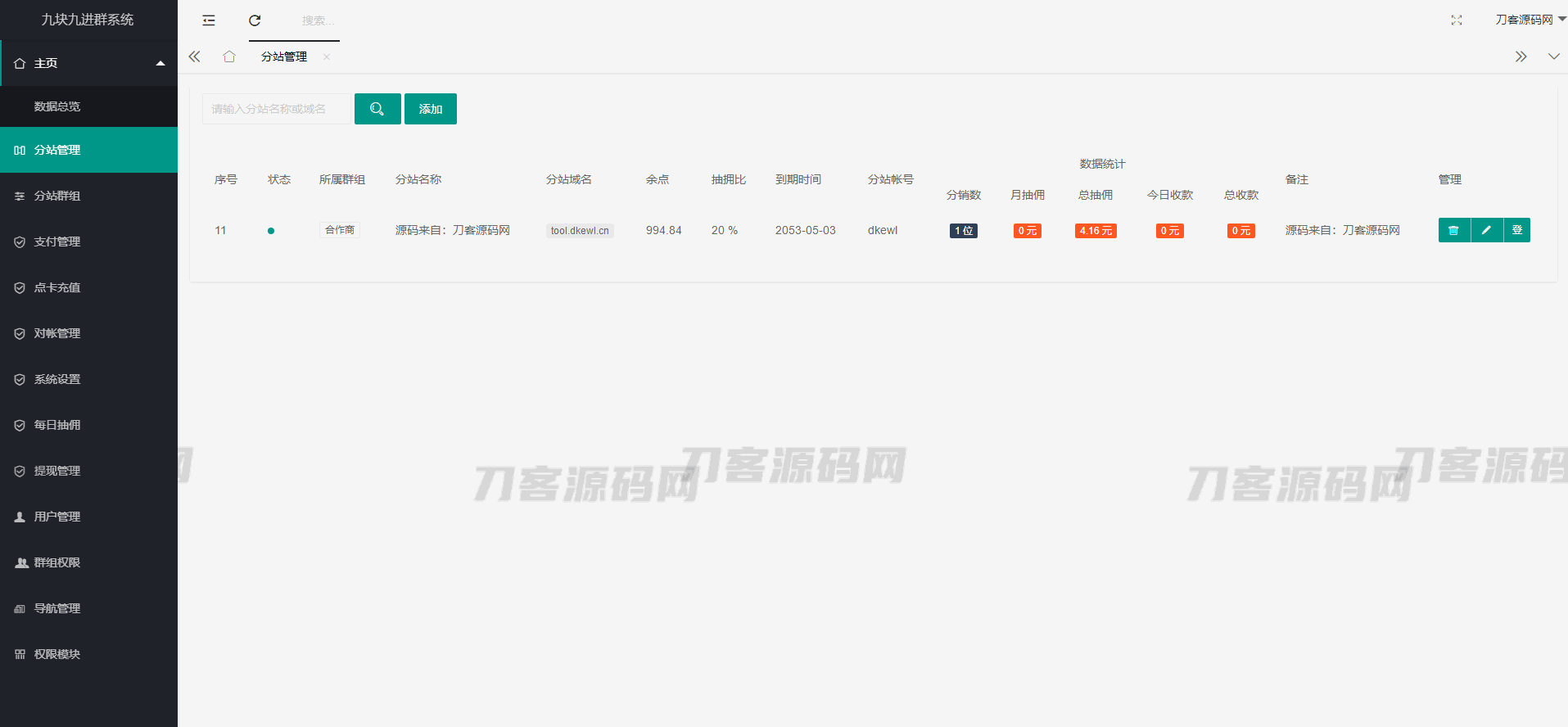Expand the tab options chevron dropdown

click(x=1553, y=56)
